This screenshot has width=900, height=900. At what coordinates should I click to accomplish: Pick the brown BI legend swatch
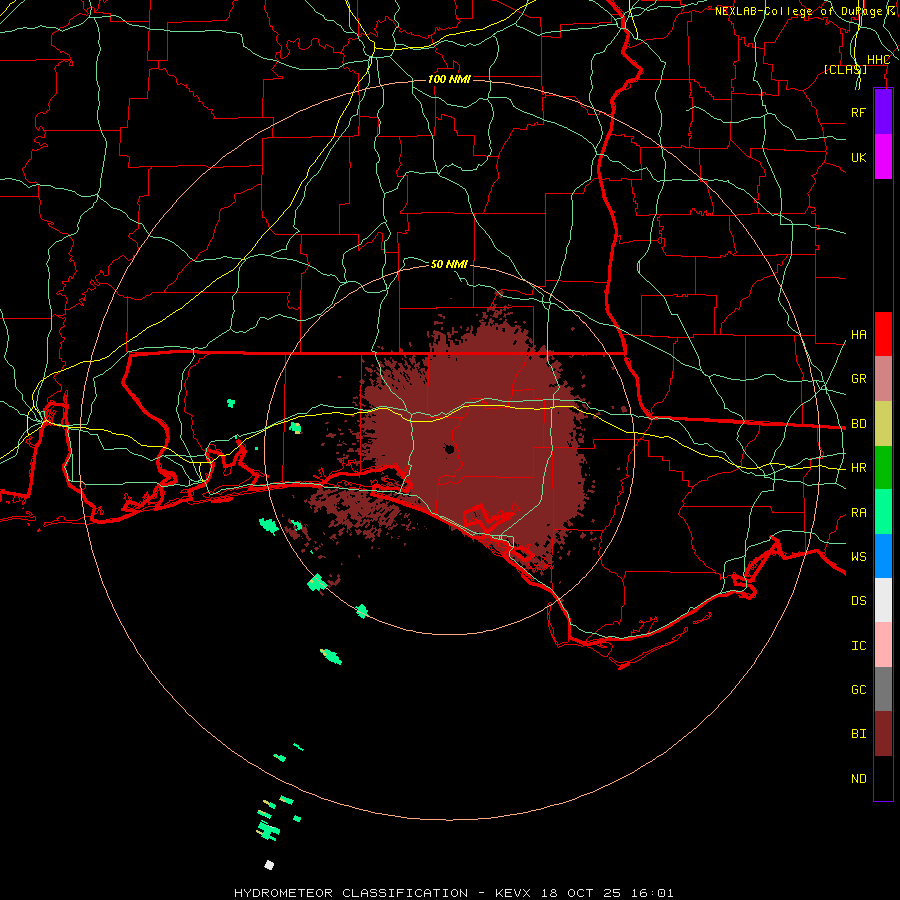pyautogui.click(x=883, y=734)
